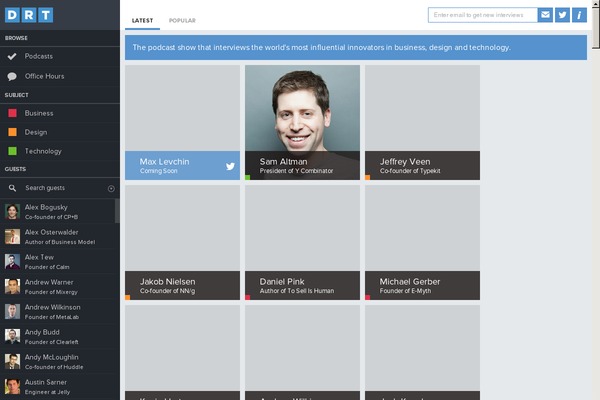Image resolution: width=600 pixels, height=400 pixels.
Task: Switch to the Popular tab
Action: tap(182, 20)
